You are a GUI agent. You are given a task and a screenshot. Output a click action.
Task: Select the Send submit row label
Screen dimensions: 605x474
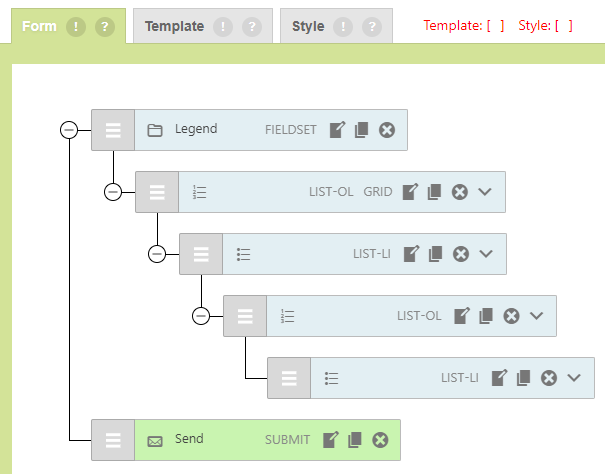click(x=189, y=439)
